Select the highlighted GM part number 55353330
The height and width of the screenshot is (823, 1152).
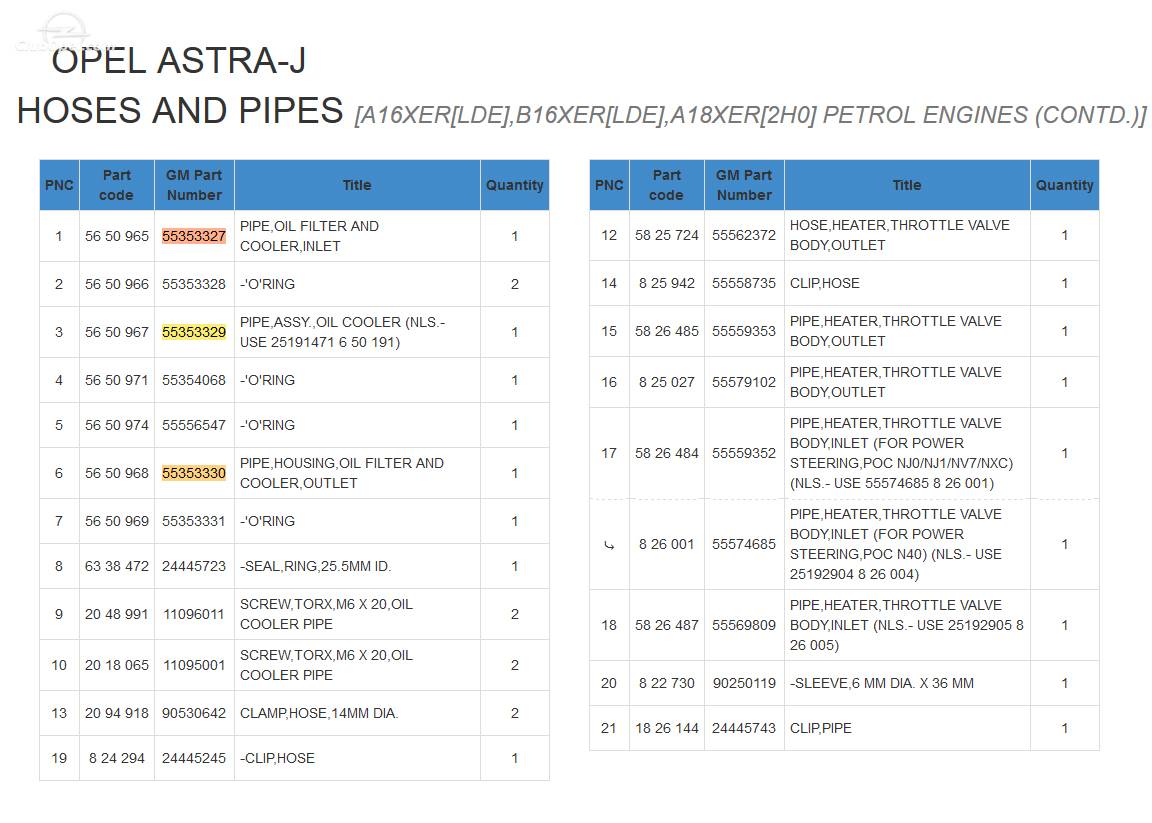(194, 473)
